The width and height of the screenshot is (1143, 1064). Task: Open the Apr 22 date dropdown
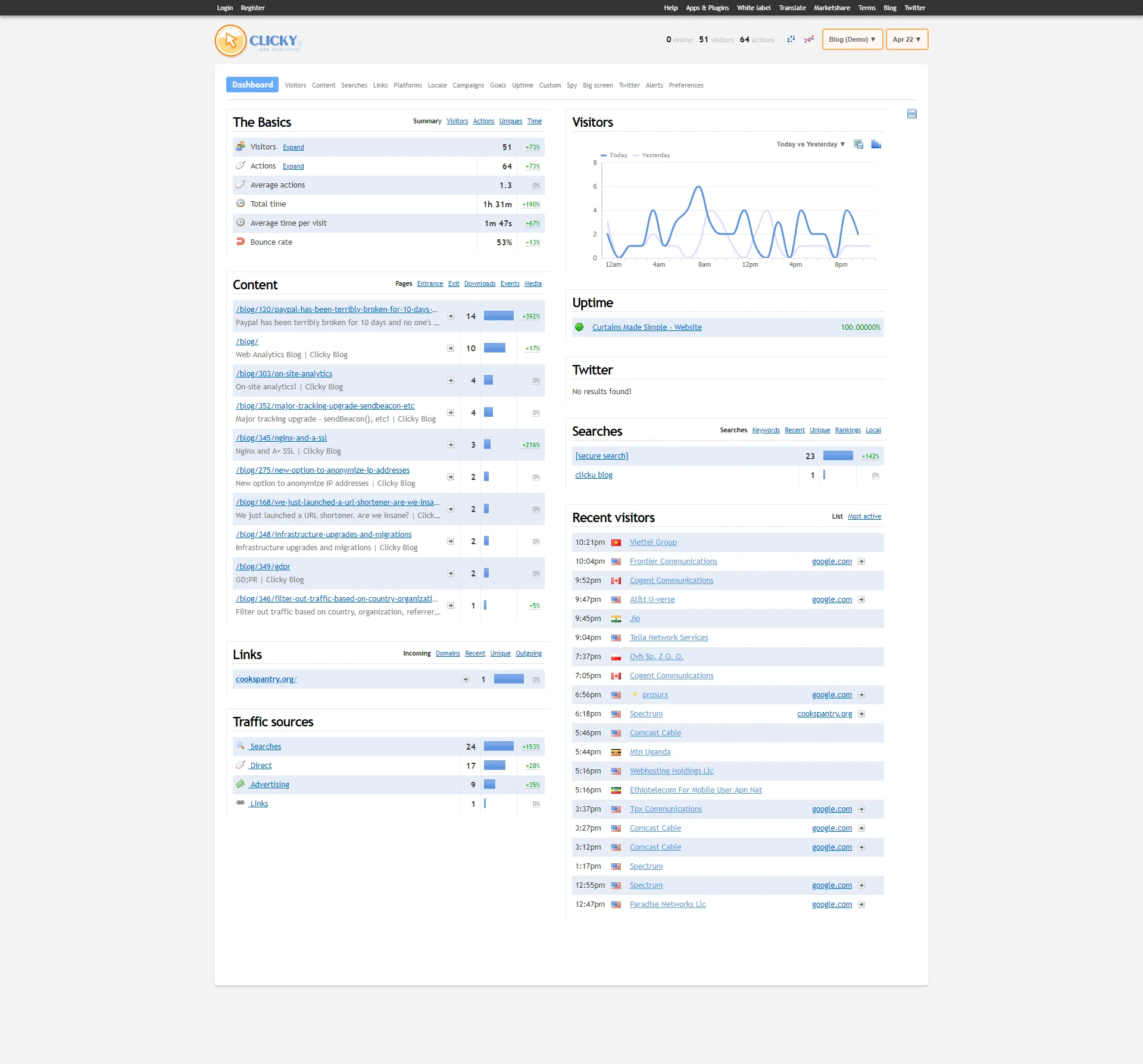tap(906, 39)
